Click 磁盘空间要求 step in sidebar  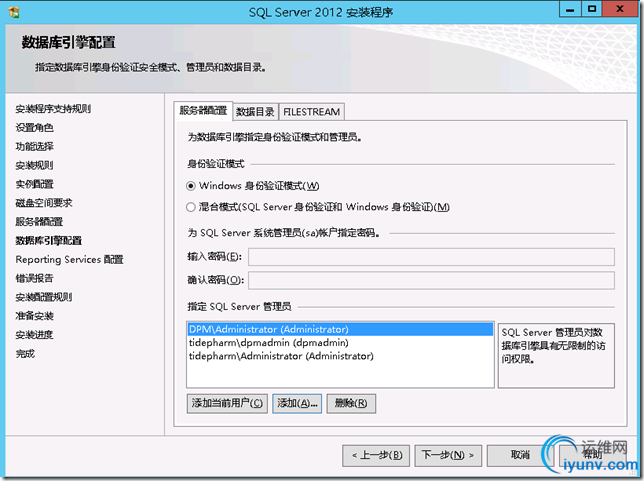[x=44, y=203]
